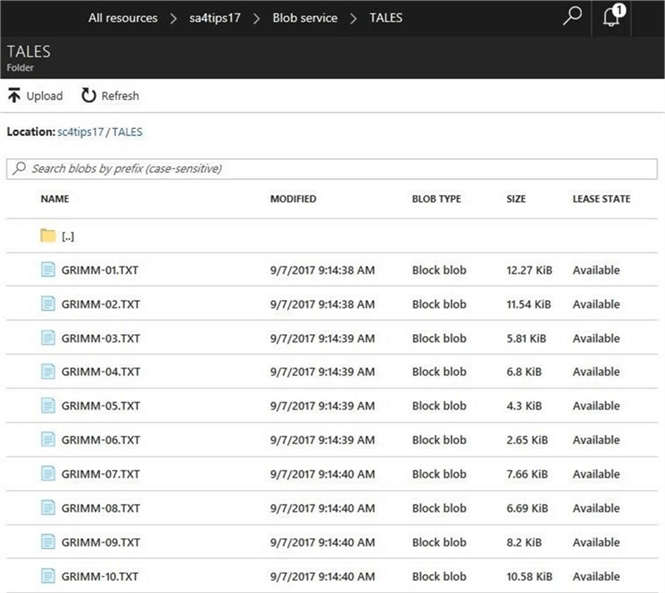
Task: Open the search magnifier in top bar
Action: click(x=572, y=16)
